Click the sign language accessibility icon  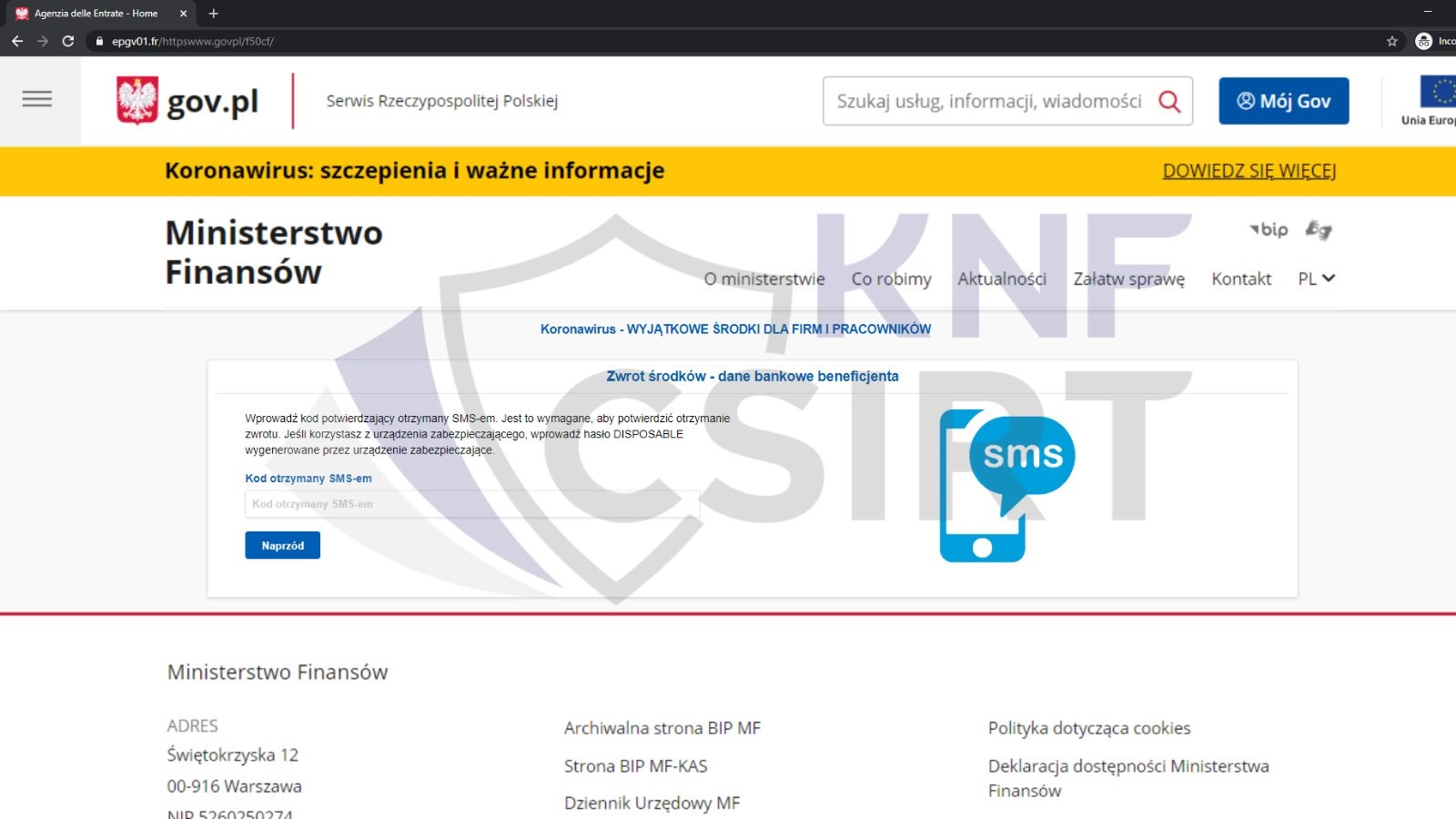[1320, 230]
